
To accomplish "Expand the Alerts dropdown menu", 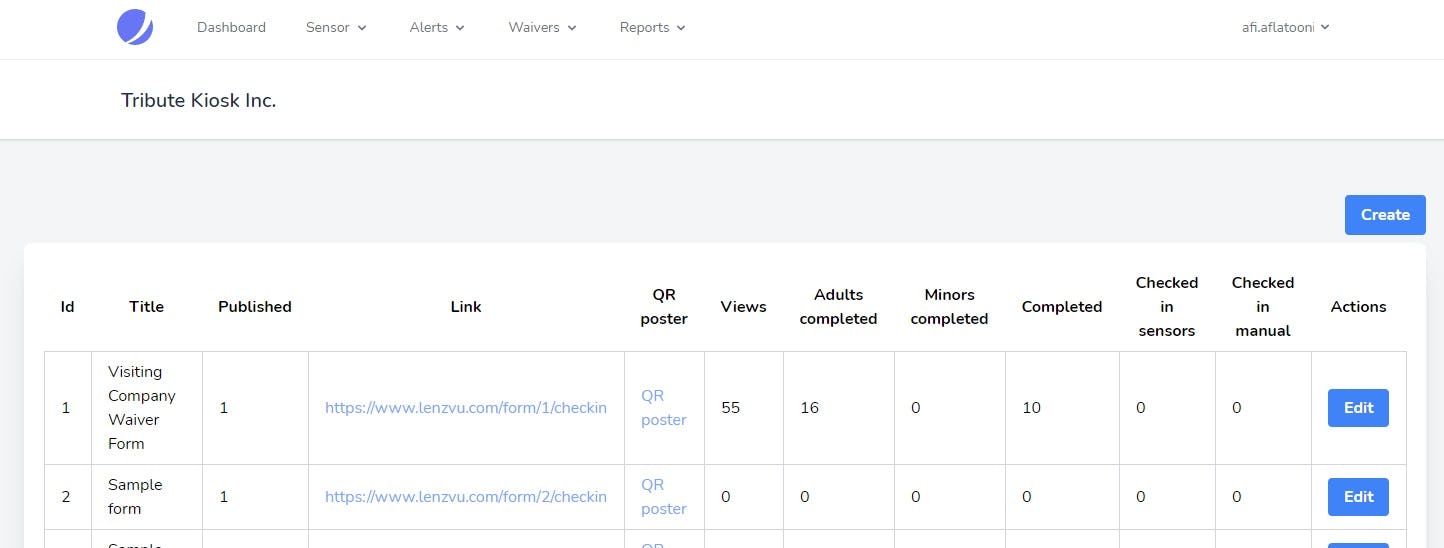I will click(437, 27).
